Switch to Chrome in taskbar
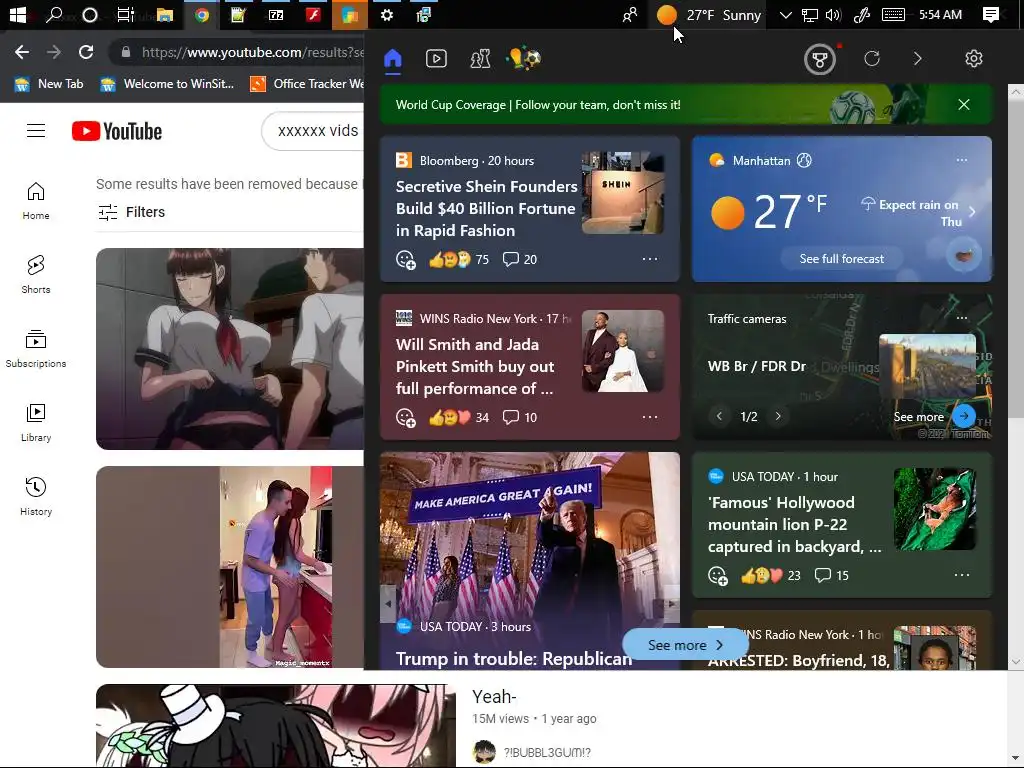1024x768 pixels. 202,14
